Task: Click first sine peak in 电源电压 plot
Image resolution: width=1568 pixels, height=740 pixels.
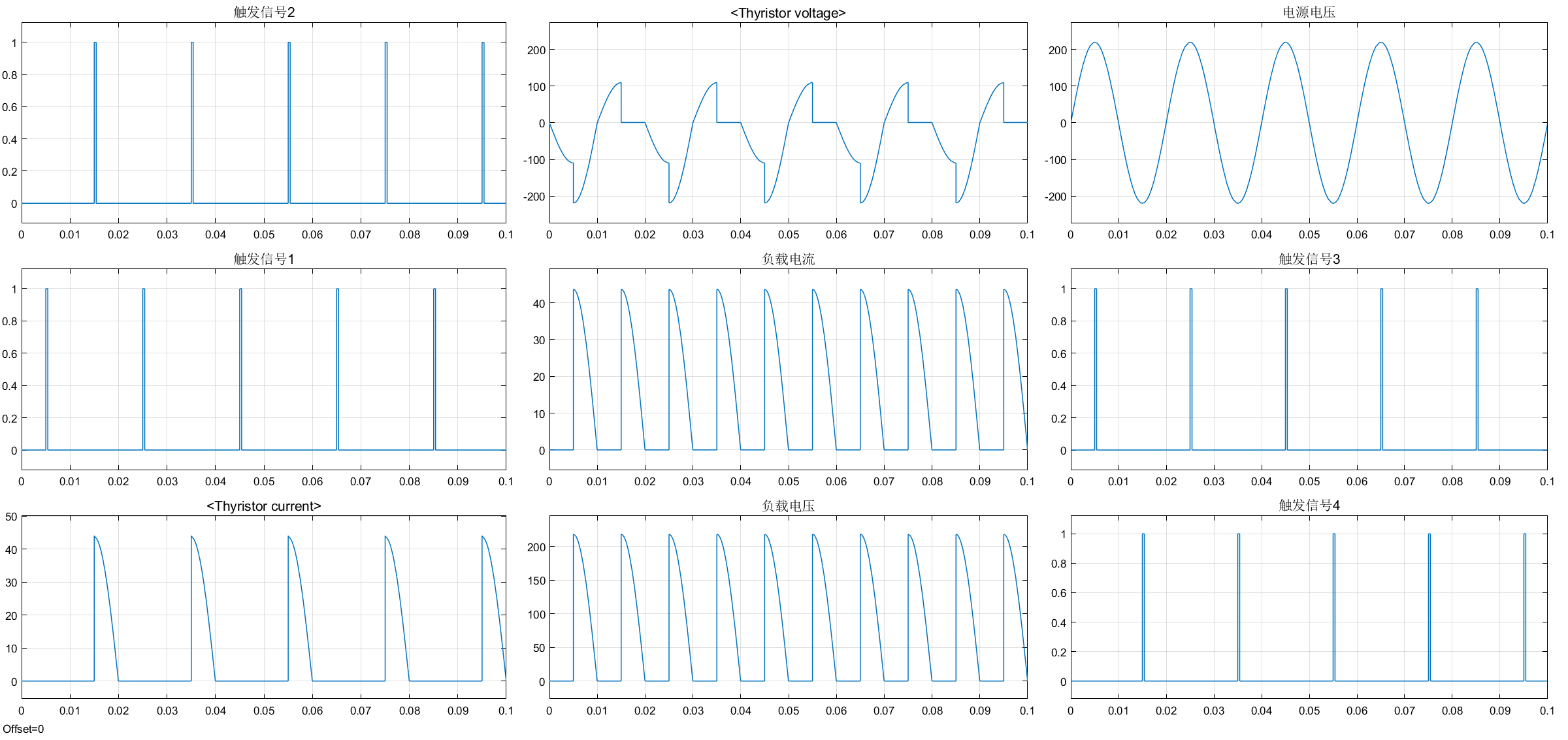Action: point(1094,43)
